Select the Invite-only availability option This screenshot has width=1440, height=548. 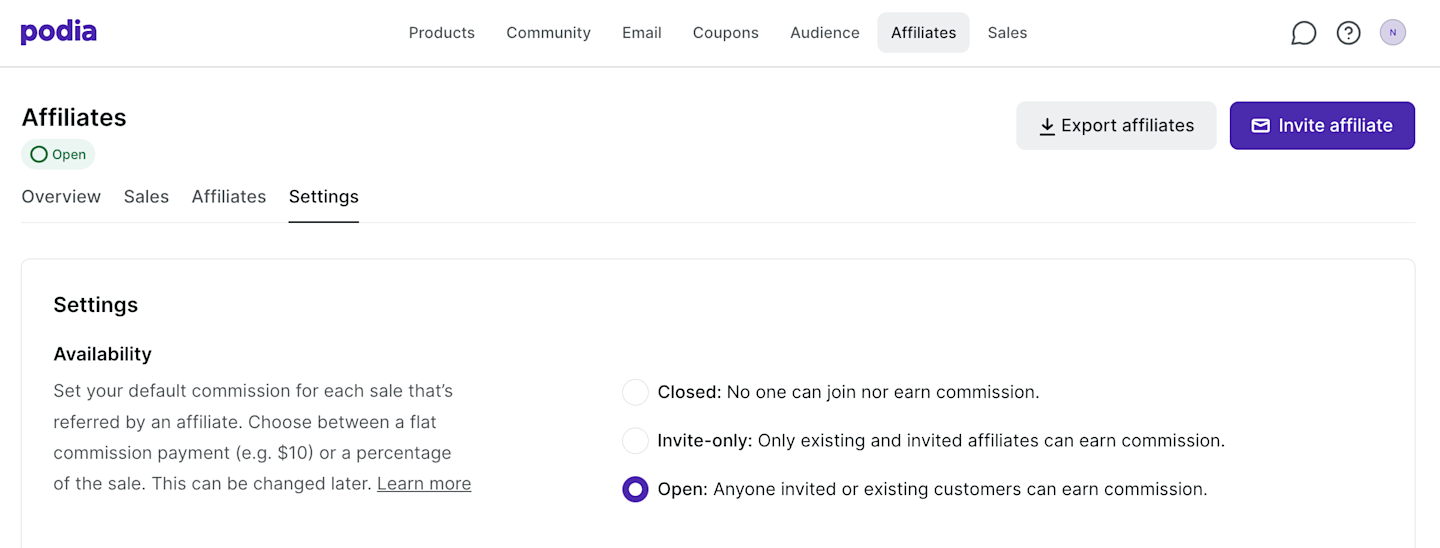[635, 440]
